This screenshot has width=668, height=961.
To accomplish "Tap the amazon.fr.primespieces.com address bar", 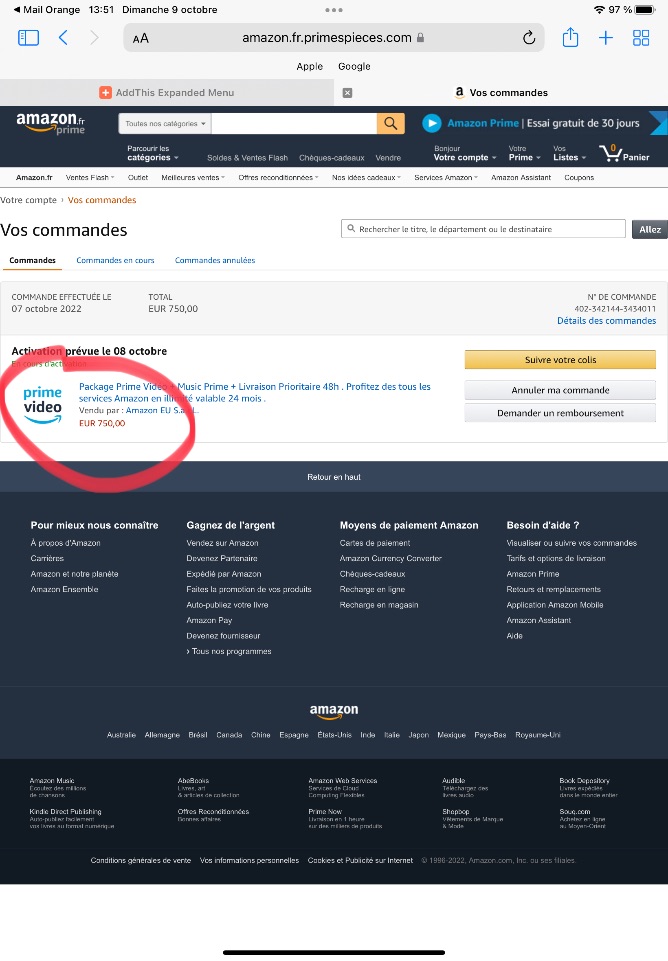I will [x=333, y=38].
